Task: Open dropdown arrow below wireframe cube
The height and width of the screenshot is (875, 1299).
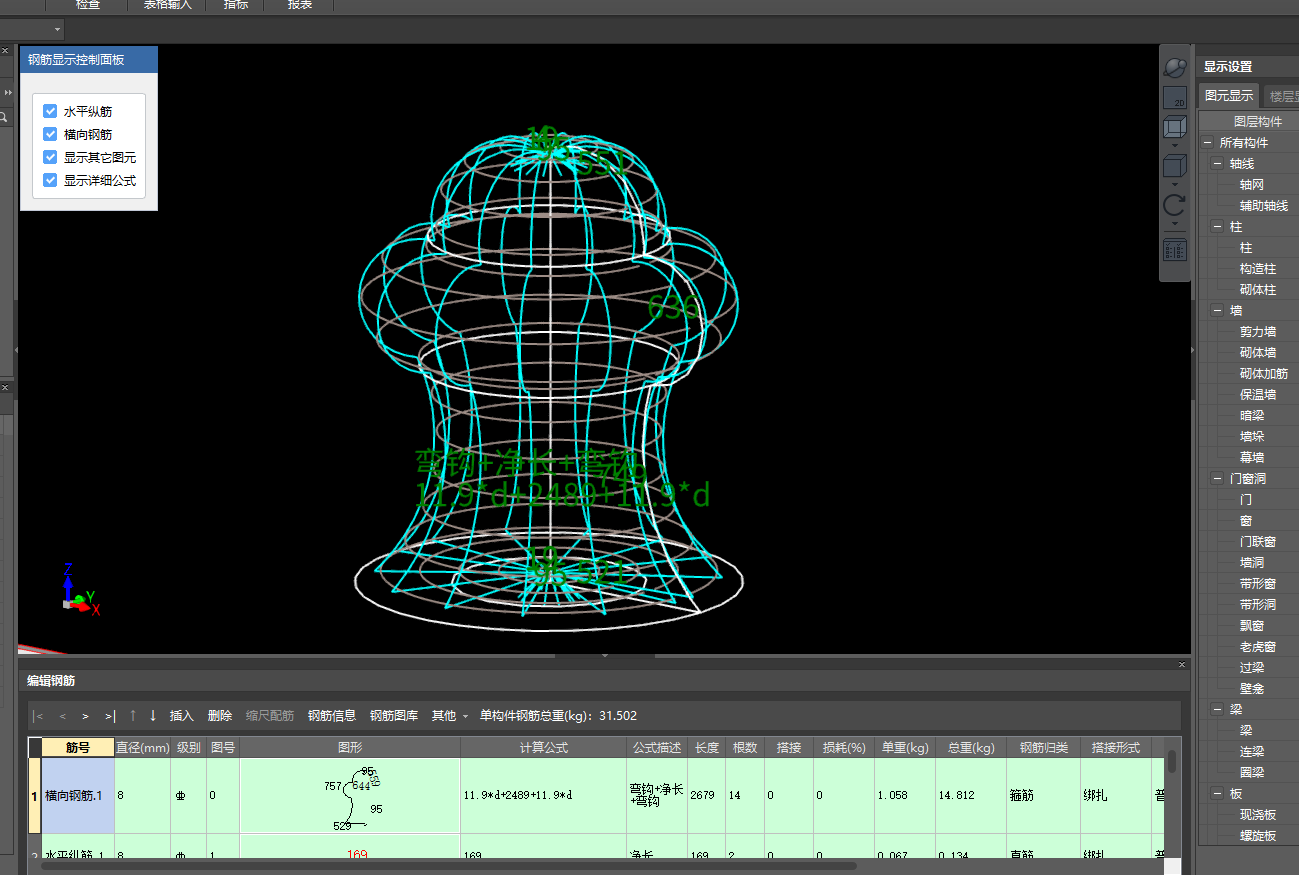Action: (x=1174, y=145)
